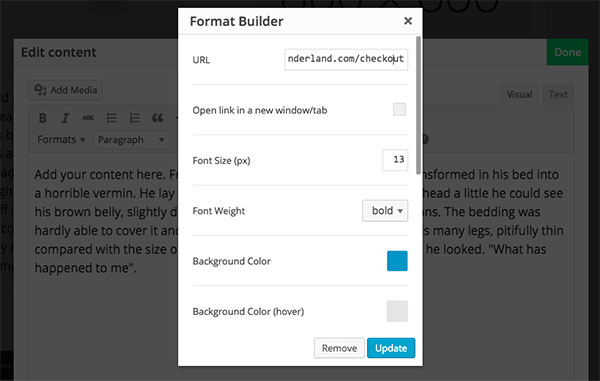Apply strikethrough from editor toolbar
Screen dimensions: 600x381
(88, 118)
